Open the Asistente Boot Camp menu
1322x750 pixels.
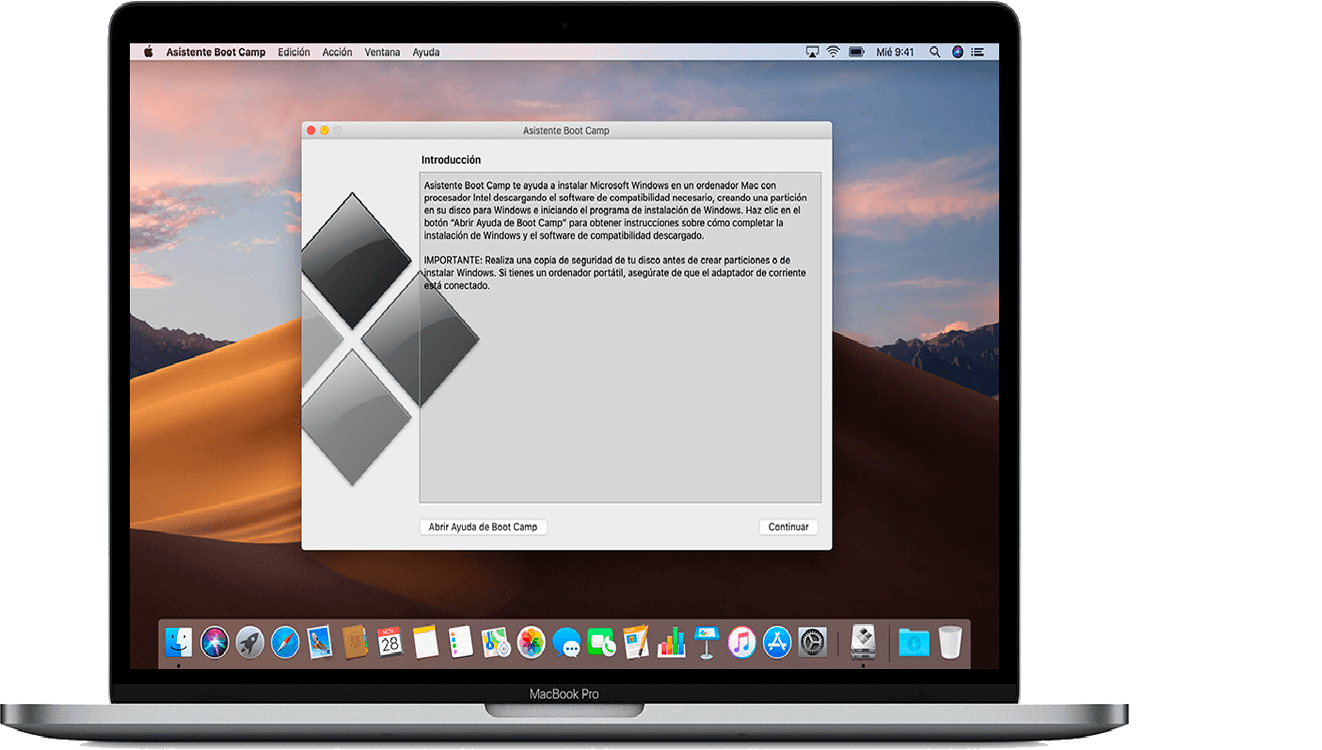[216, 52]
